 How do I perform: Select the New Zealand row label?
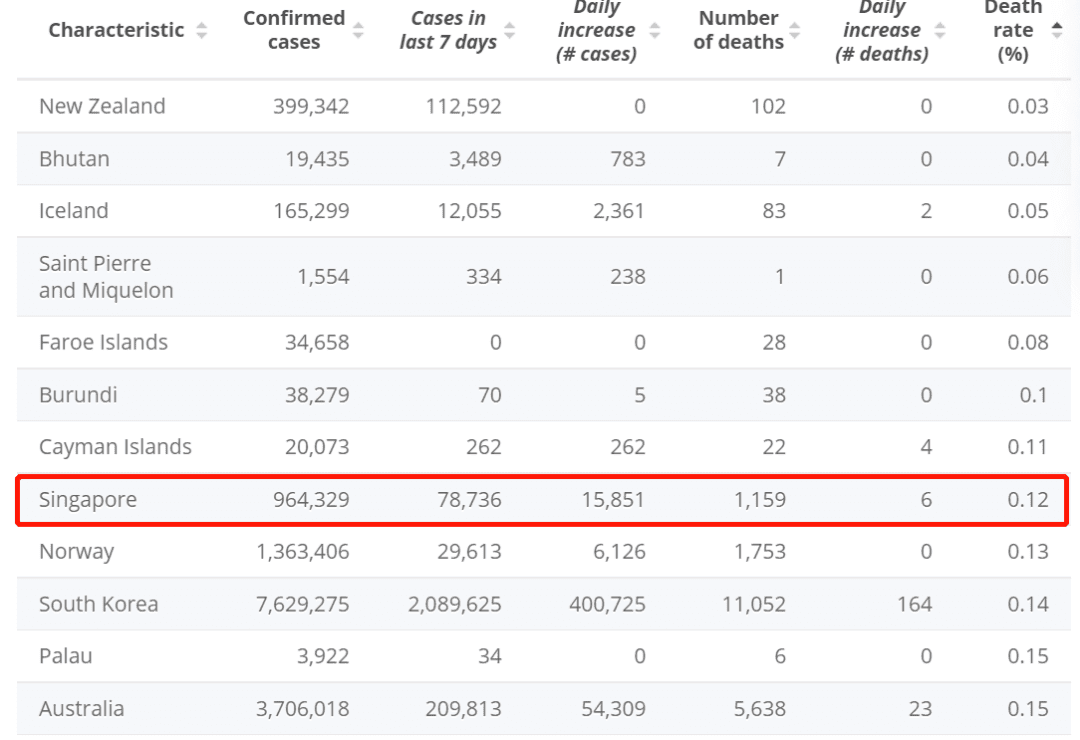(x=102, y=106)
